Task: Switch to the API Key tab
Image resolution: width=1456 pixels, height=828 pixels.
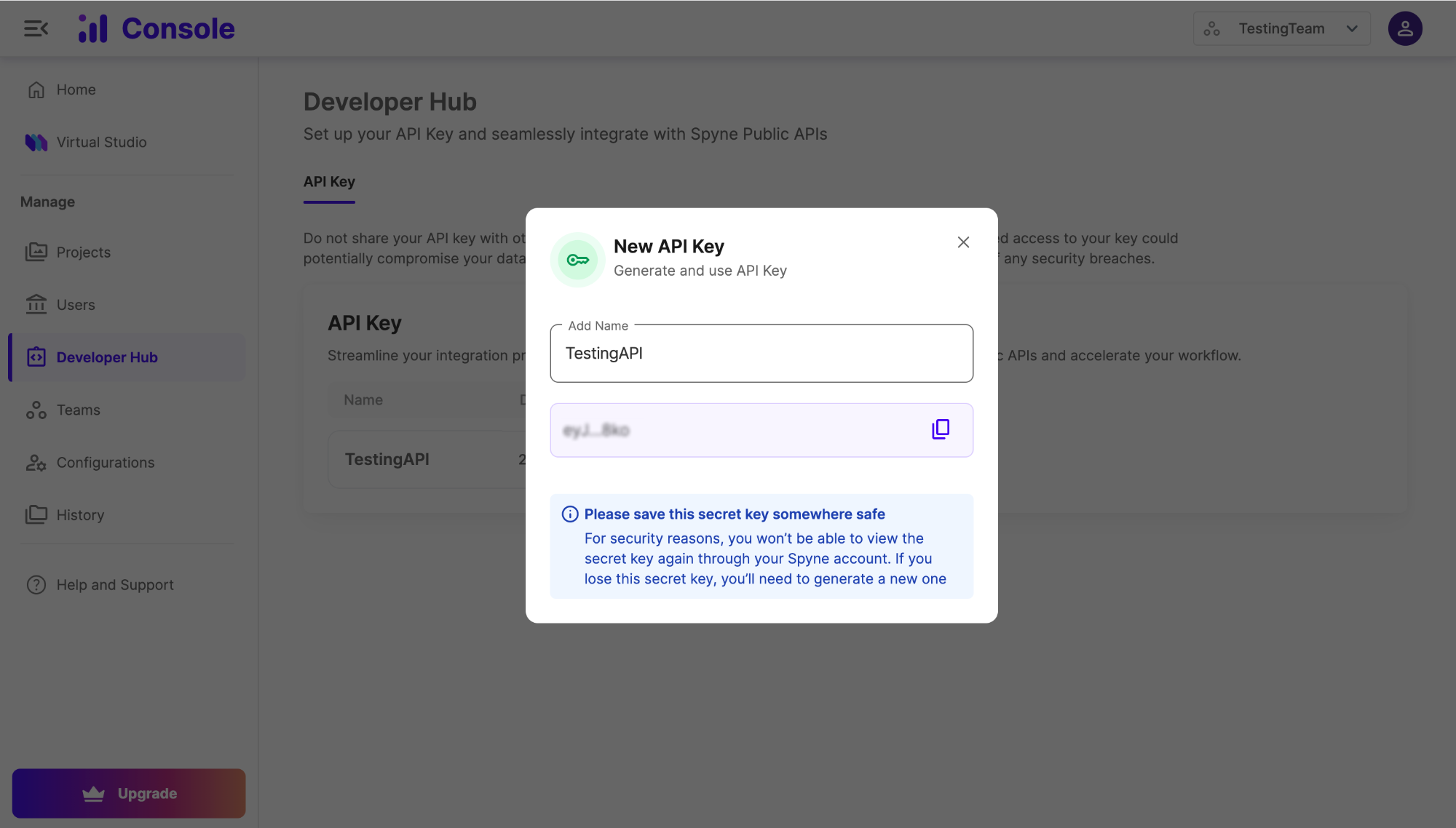Action: pyautogui.click(x=329, y=182)
